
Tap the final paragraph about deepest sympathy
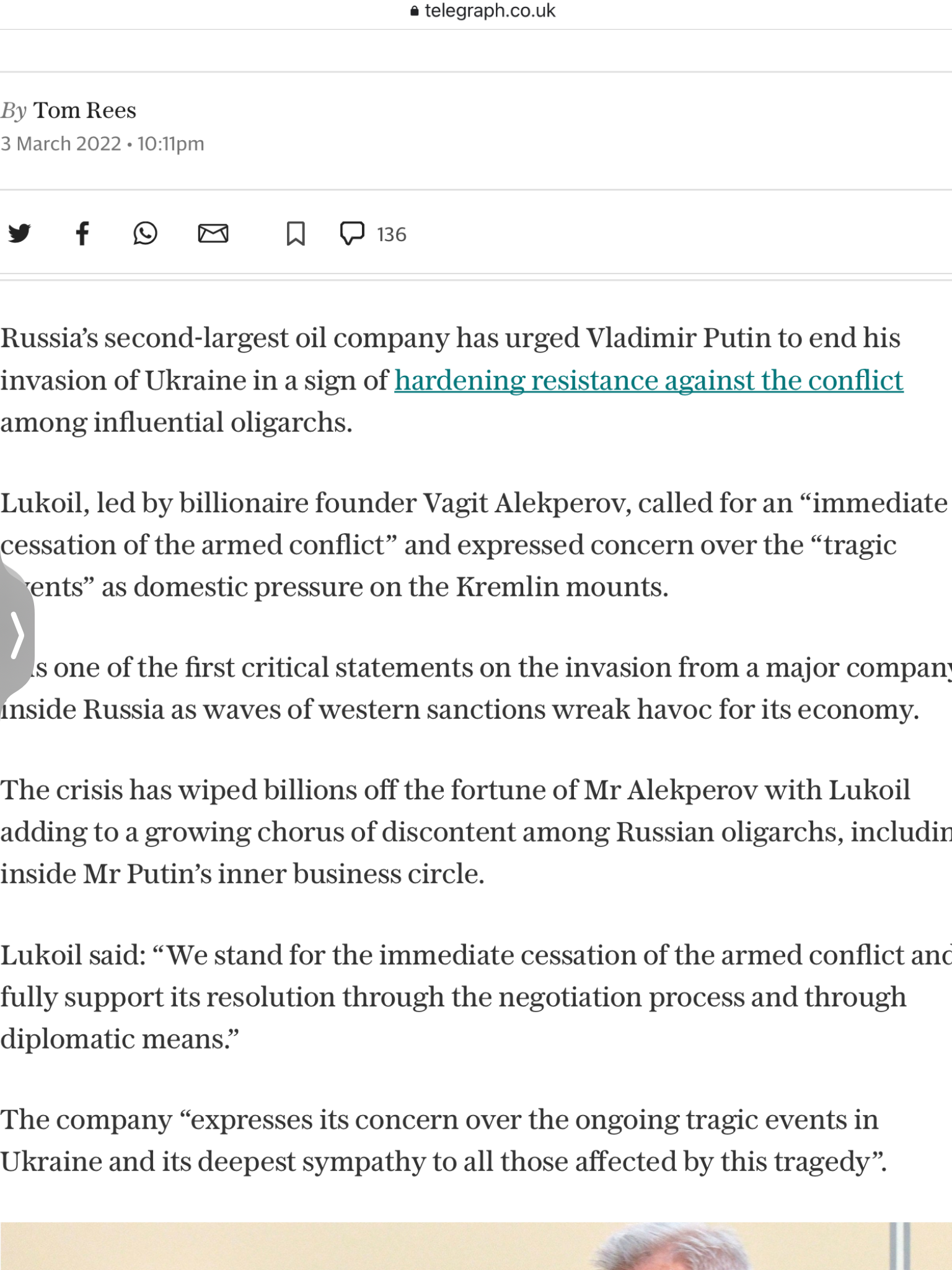pos(444,1140)
